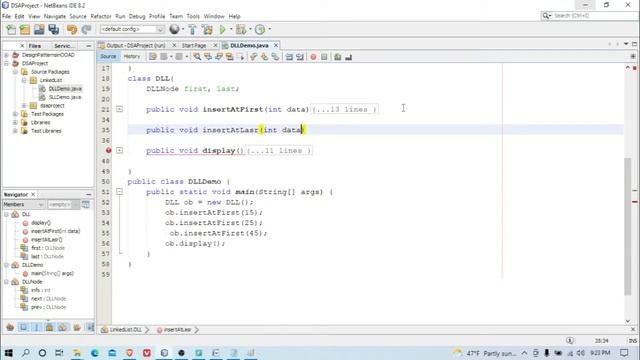The height and width of the screenshot is (360, 640).
Task: Open the Refactor menu
Action: [101, 16]
